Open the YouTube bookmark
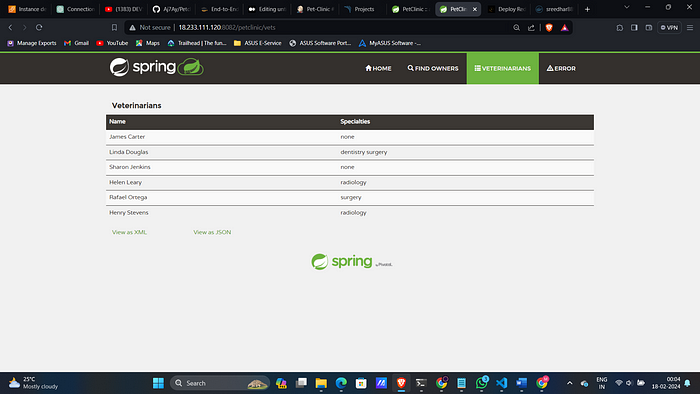The image size is (700, 394). click(x=112, y=43)
